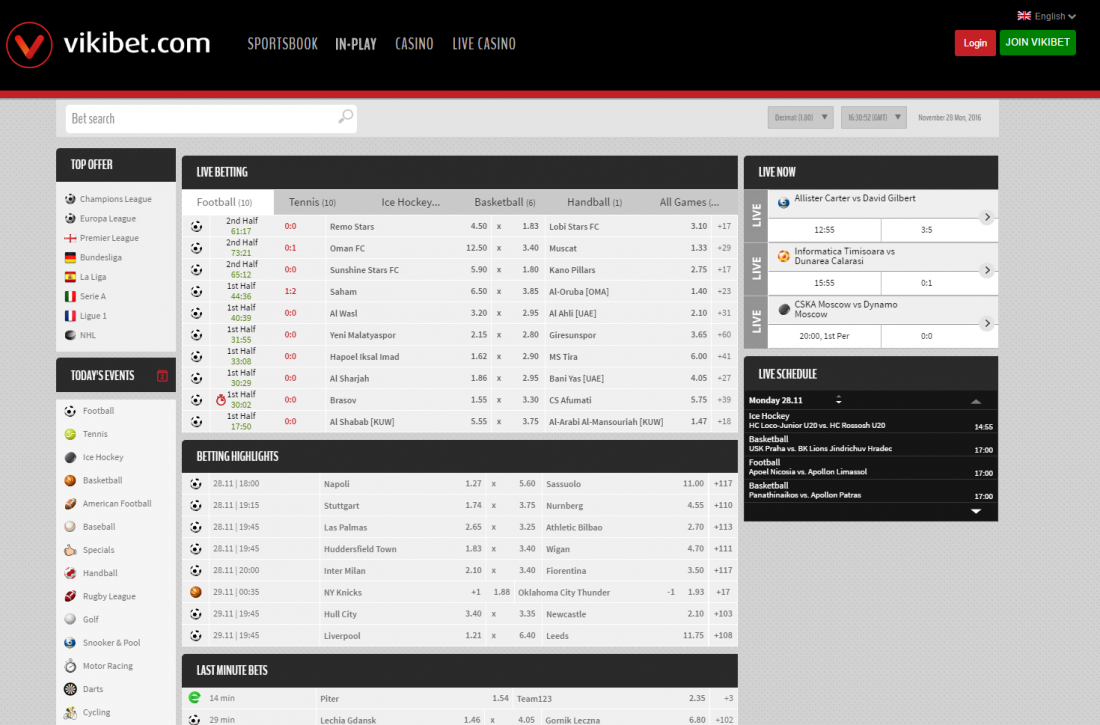Click the Ligue 1 French flag icon
Image resolution: width=1100 pixels, height=725 pixels.
tap(70, 316)
